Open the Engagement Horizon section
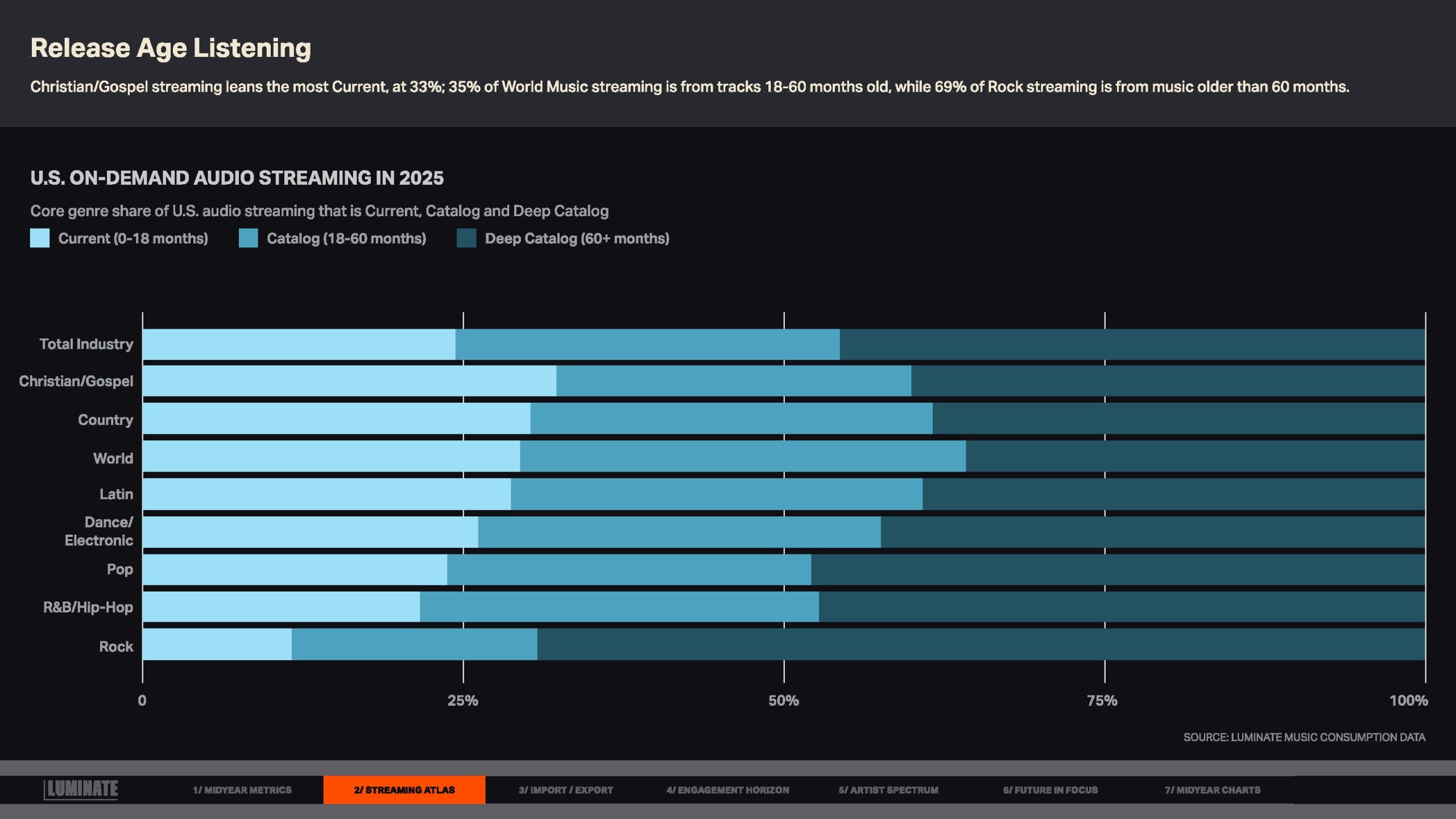The height and width of the screenshot is (819, 1456). click(727, 790)
